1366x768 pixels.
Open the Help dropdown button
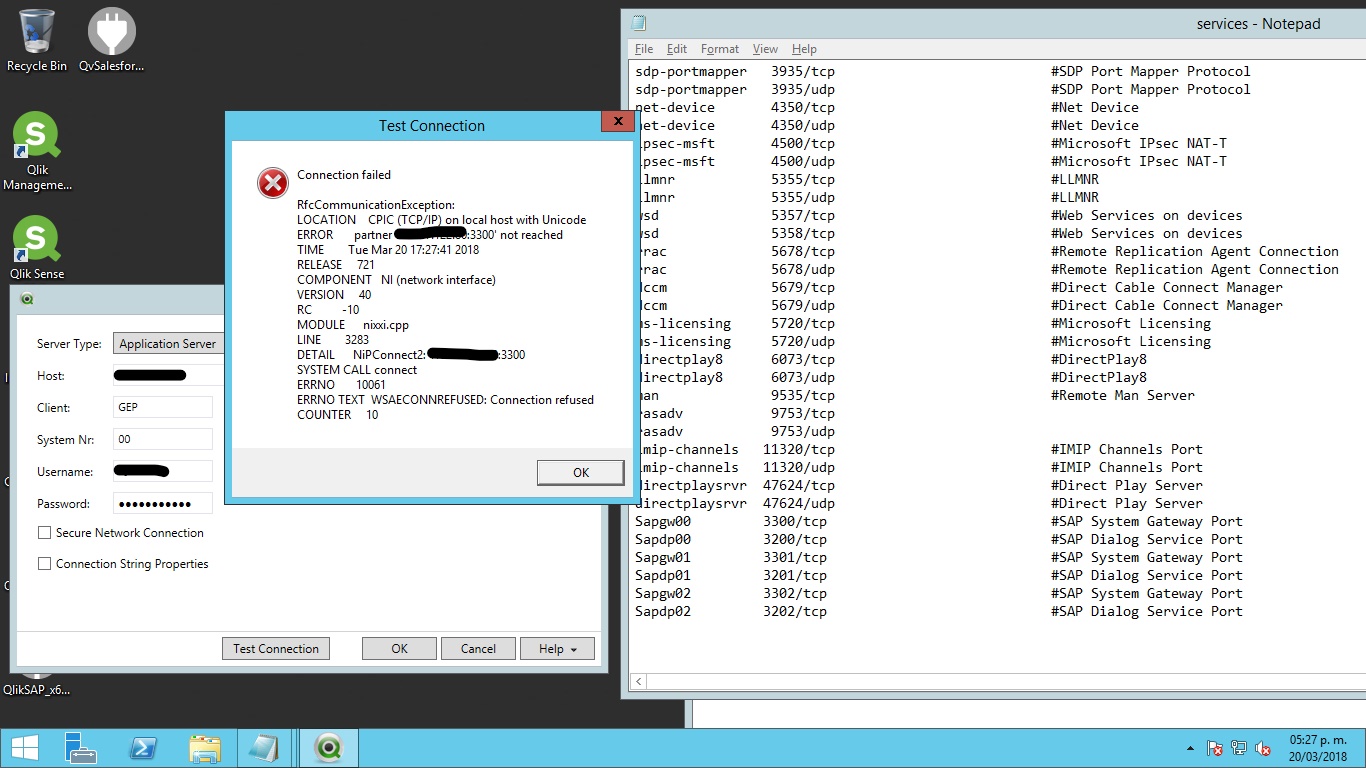tap(557, 648)
